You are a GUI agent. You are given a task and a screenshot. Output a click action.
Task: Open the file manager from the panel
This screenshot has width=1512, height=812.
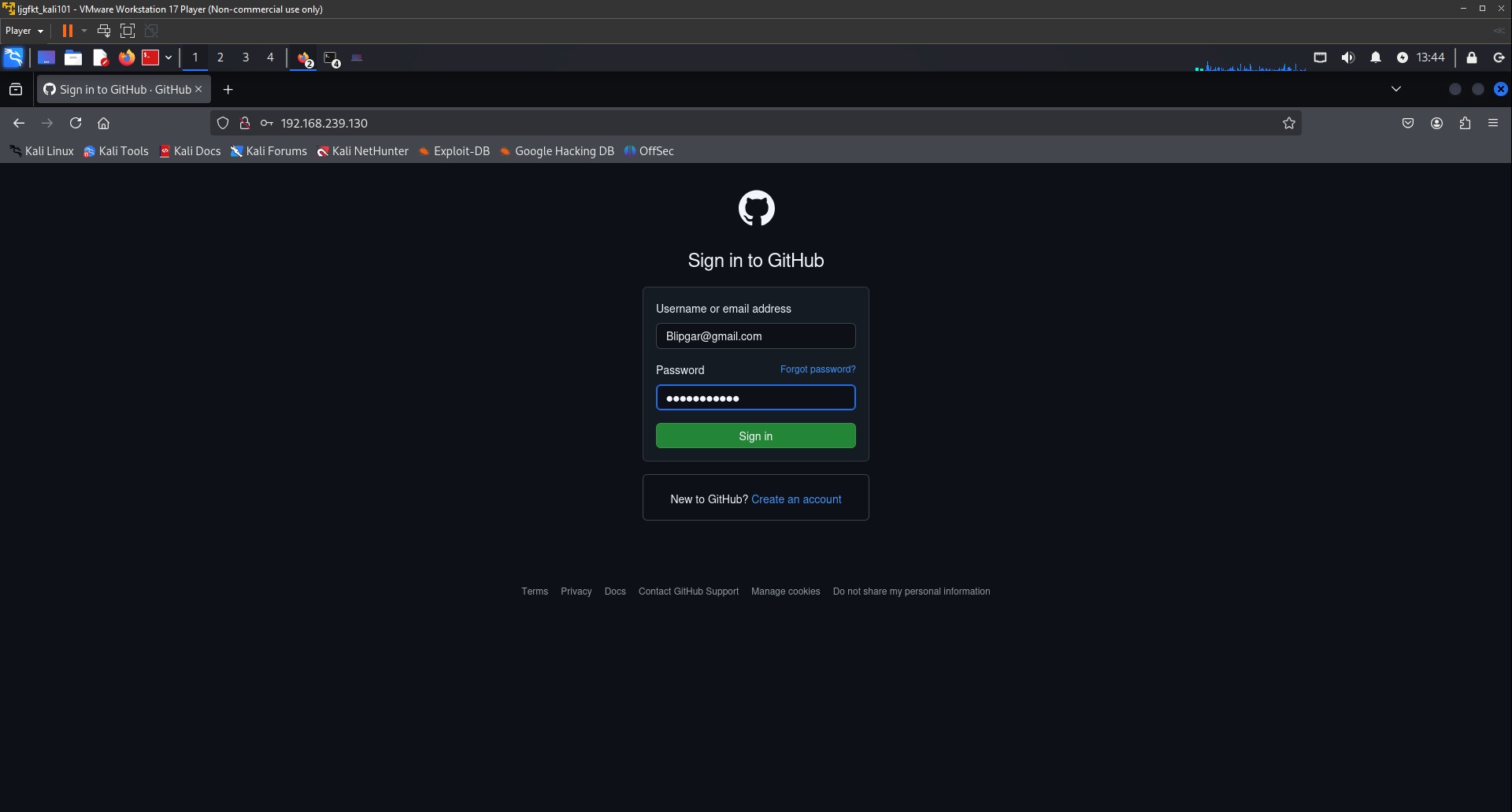[x=73, y=57]
